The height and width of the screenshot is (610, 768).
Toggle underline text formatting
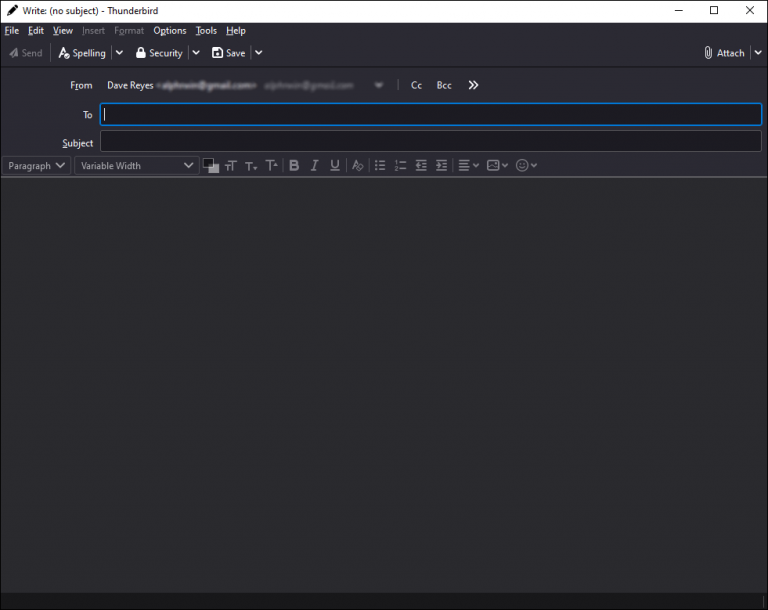coord(335,166)
